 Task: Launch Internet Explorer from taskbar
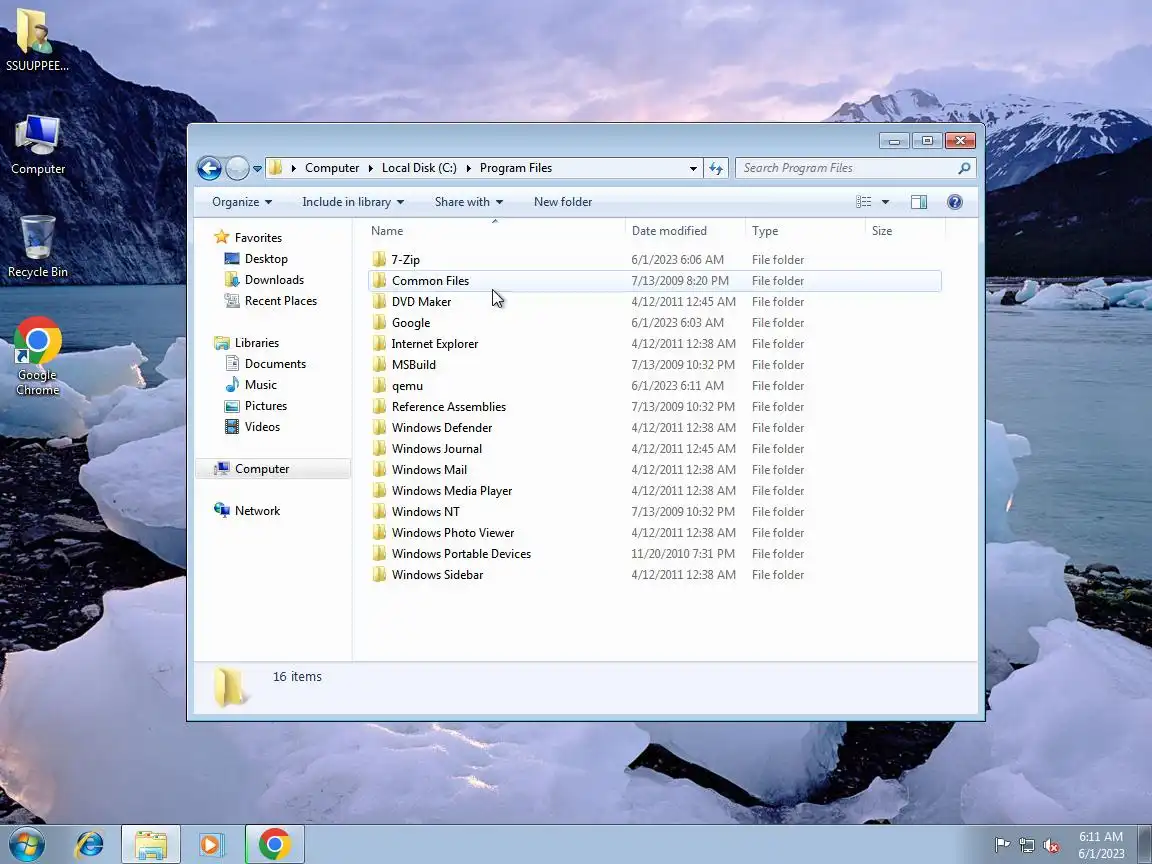[x=90, y=845]
